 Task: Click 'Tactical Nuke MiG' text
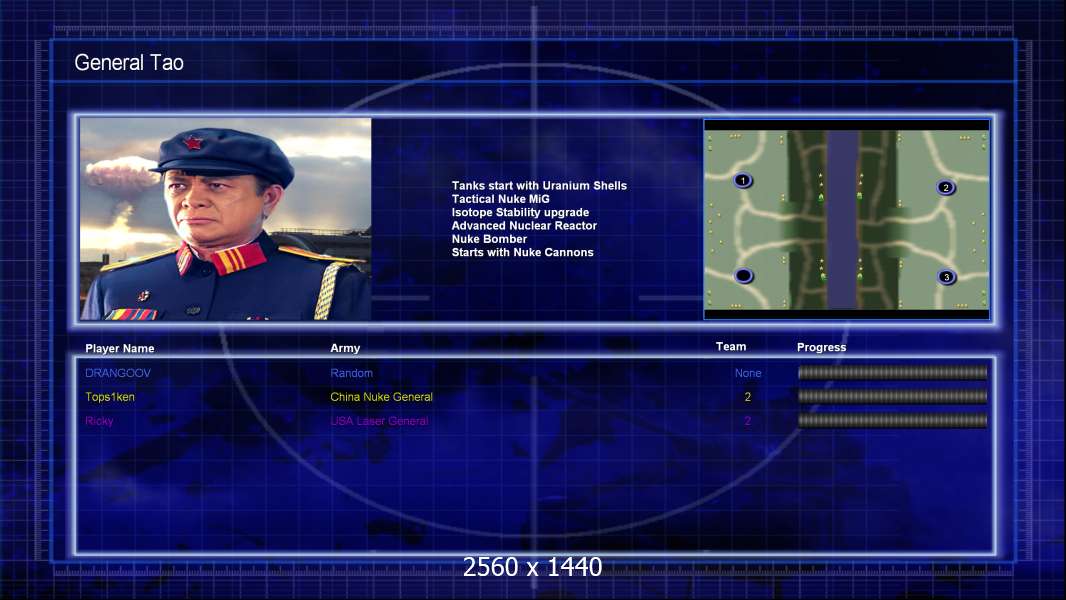(500, 199)
